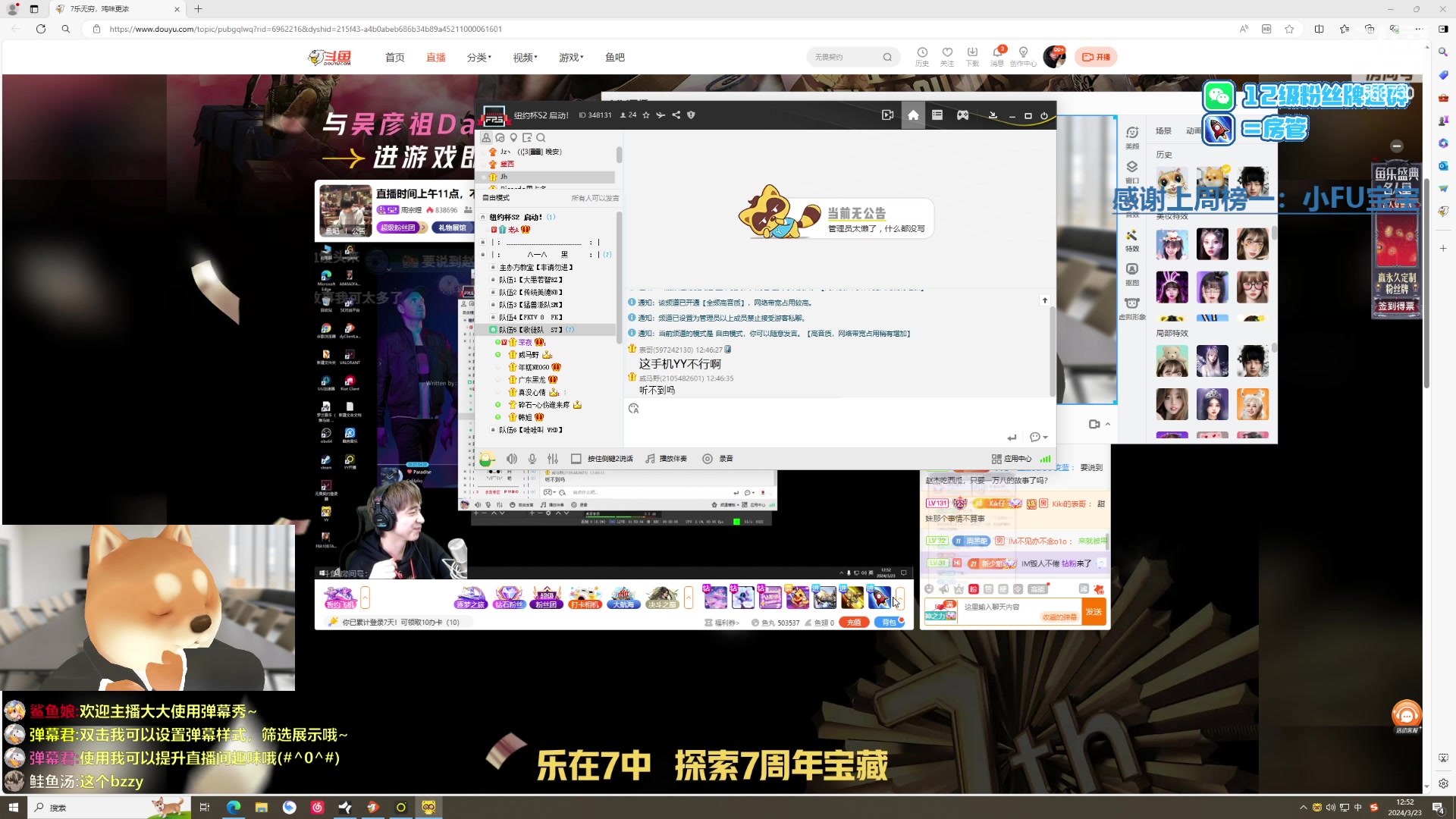Click the 开播 start streaming button
This screenshot has width=1456, height=819.
coord(1096,57)
